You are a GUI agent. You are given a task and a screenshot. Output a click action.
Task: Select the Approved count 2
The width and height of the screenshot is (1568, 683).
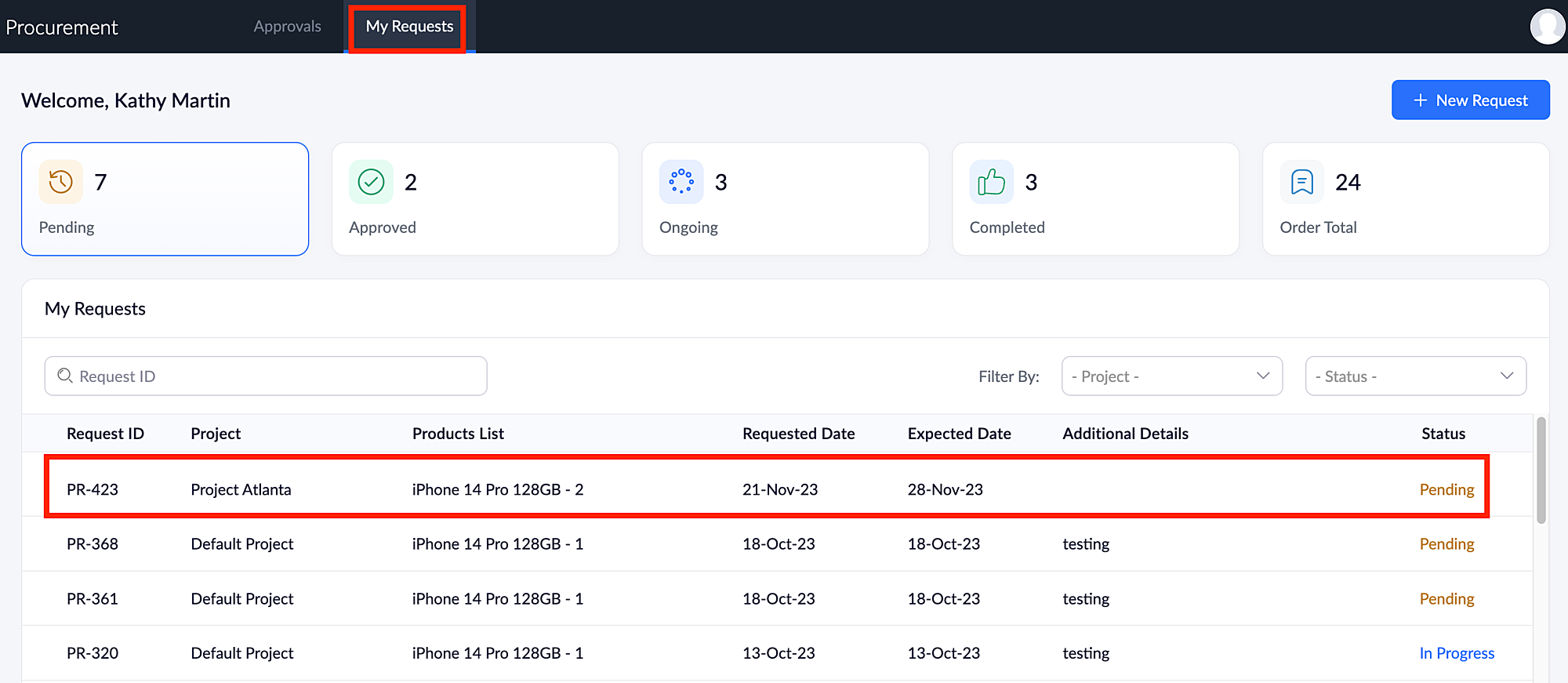tap(410, 182)
